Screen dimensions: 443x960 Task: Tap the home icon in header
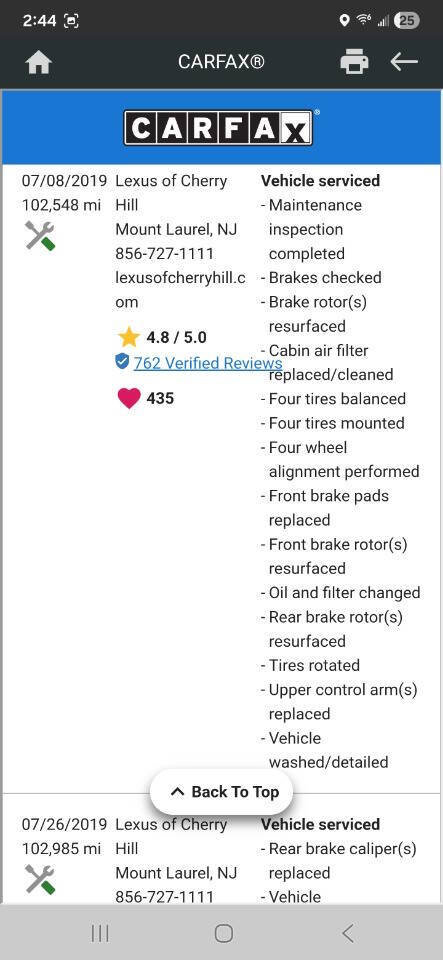38,62
